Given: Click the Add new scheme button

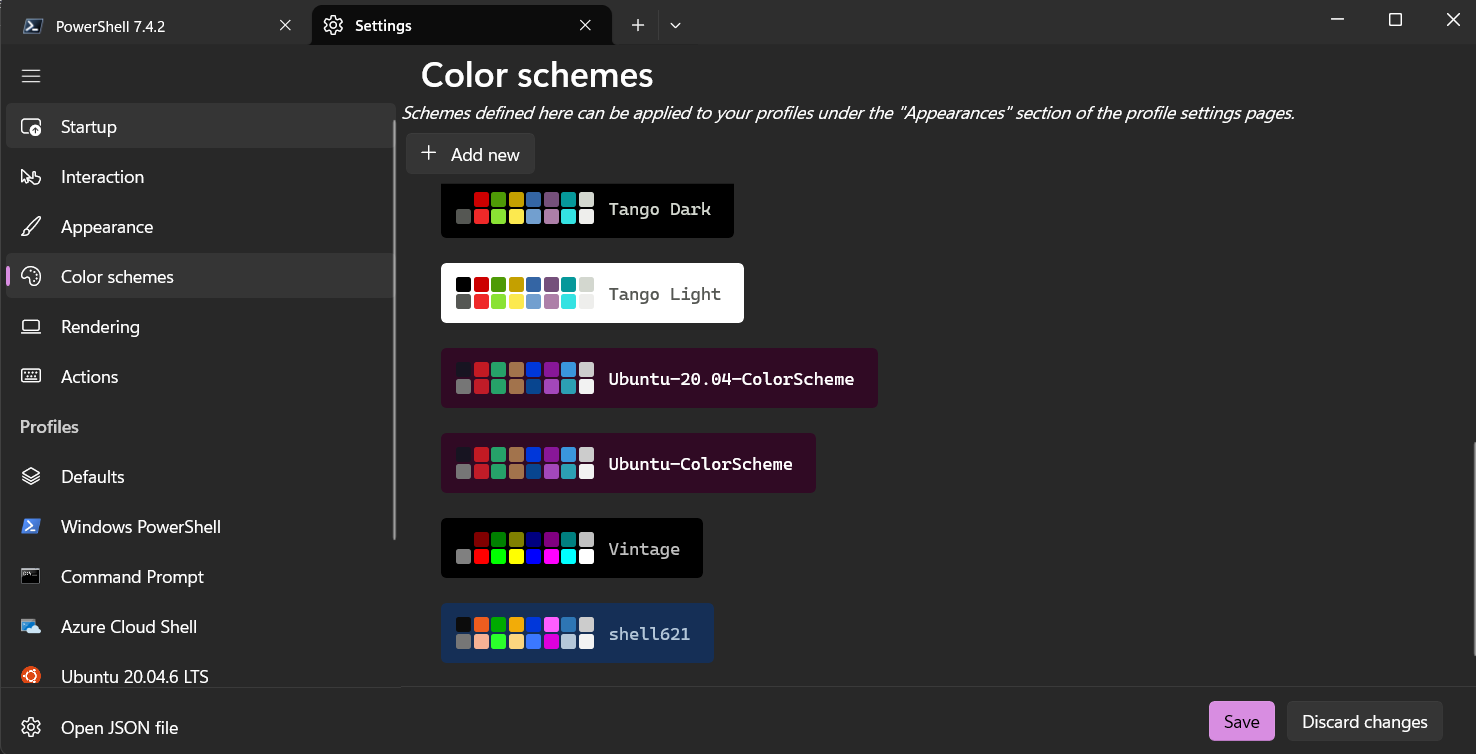Looking at the screenshot, I should pyautogui.click(x=470, y=153).
